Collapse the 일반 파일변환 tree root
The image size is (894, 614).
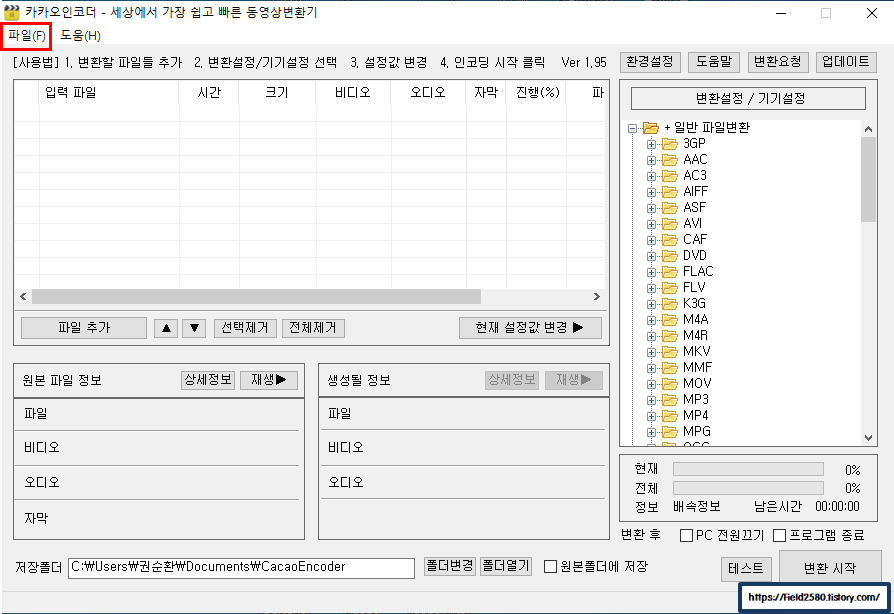(x=632, y=128)
